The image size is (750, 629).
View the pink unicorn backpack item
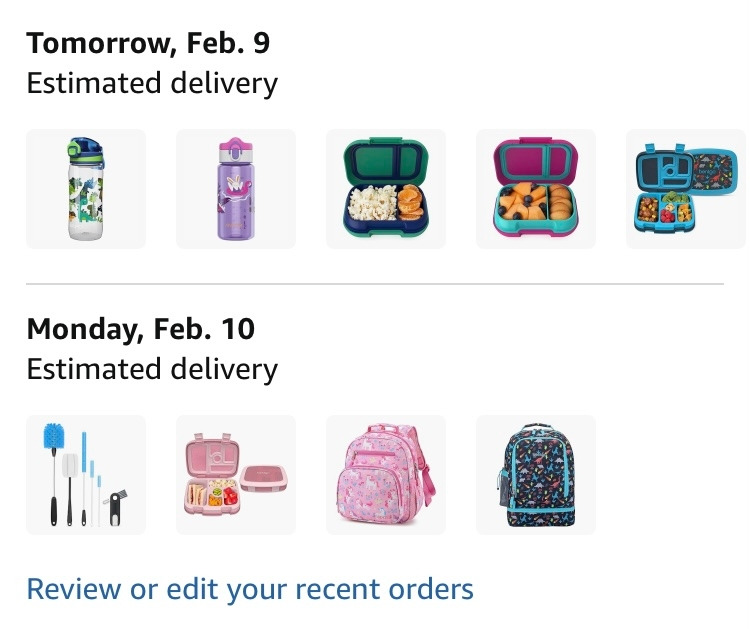386,475
